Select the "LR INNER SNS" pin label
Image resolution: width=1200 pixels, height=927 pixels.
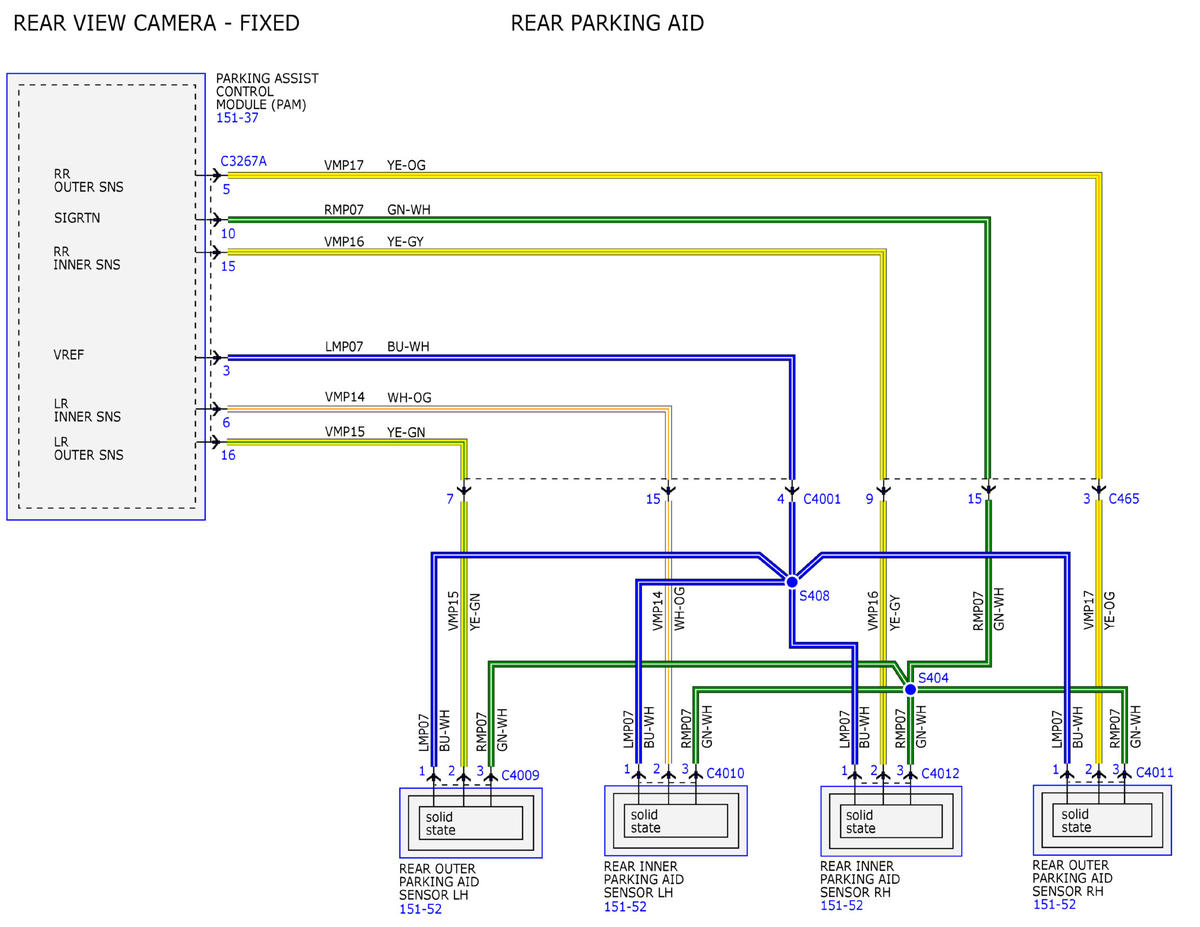87,410
